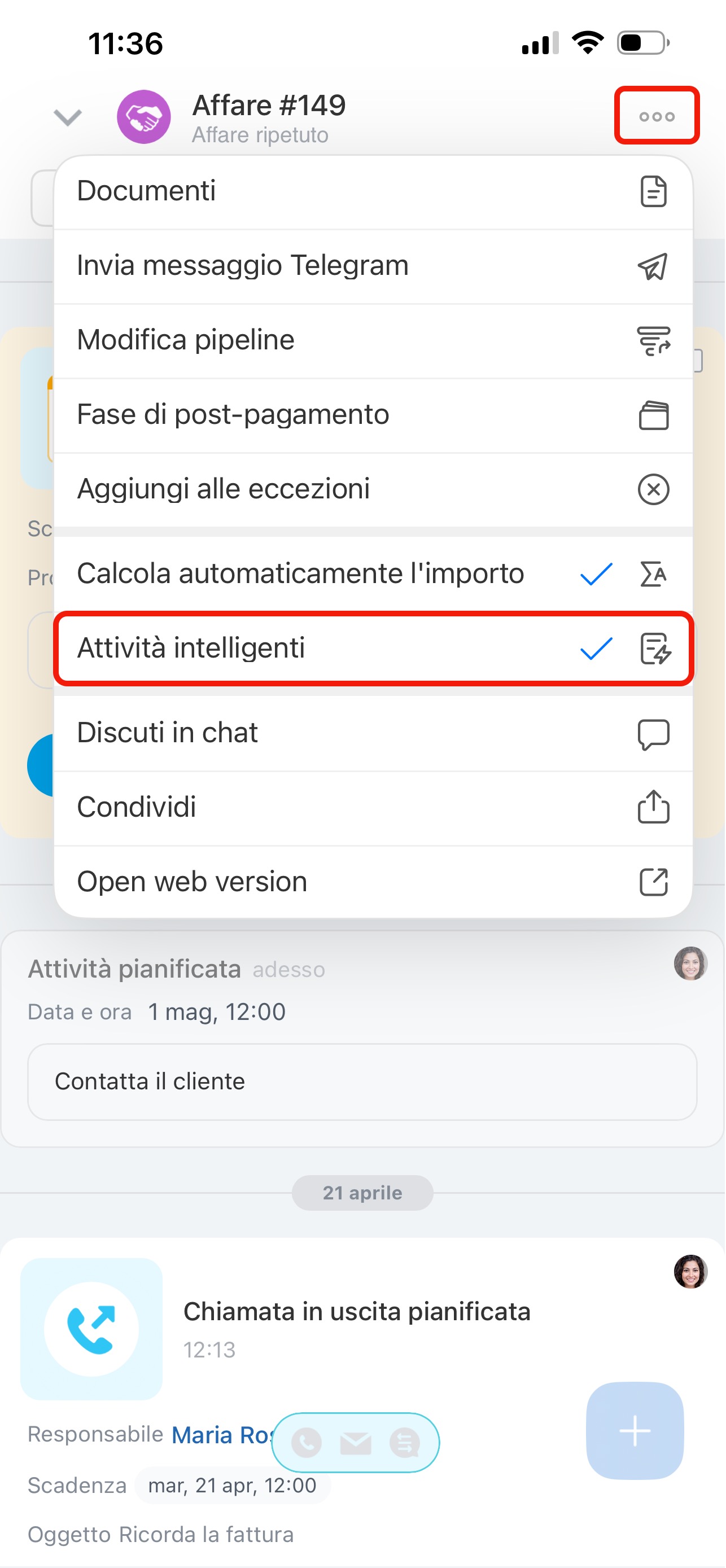Click the outgoing call phone icon

click(91, 1329)
